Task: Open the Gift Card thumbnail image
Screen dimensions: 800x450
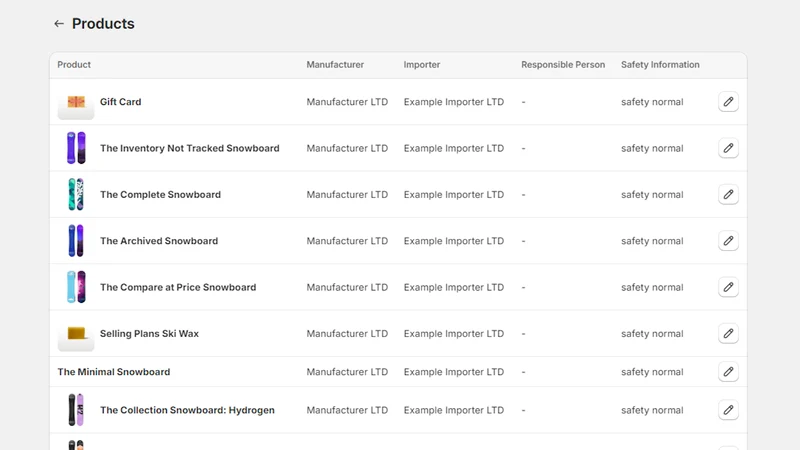Action: coord(76,102)
